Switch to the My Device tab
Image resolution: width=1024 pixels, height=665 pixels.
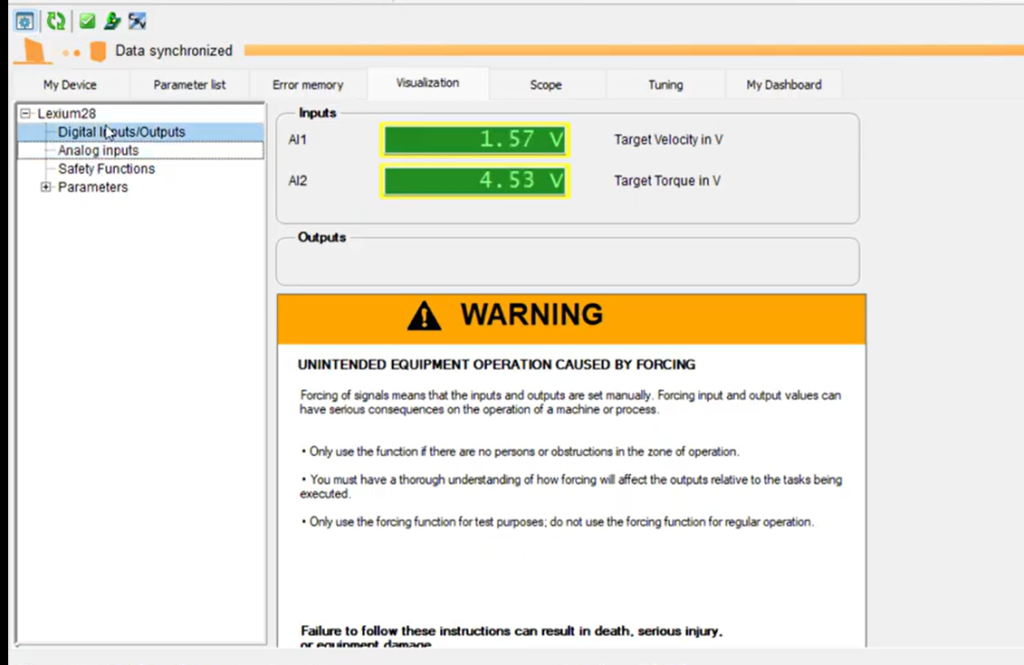(x=70, y=85)
